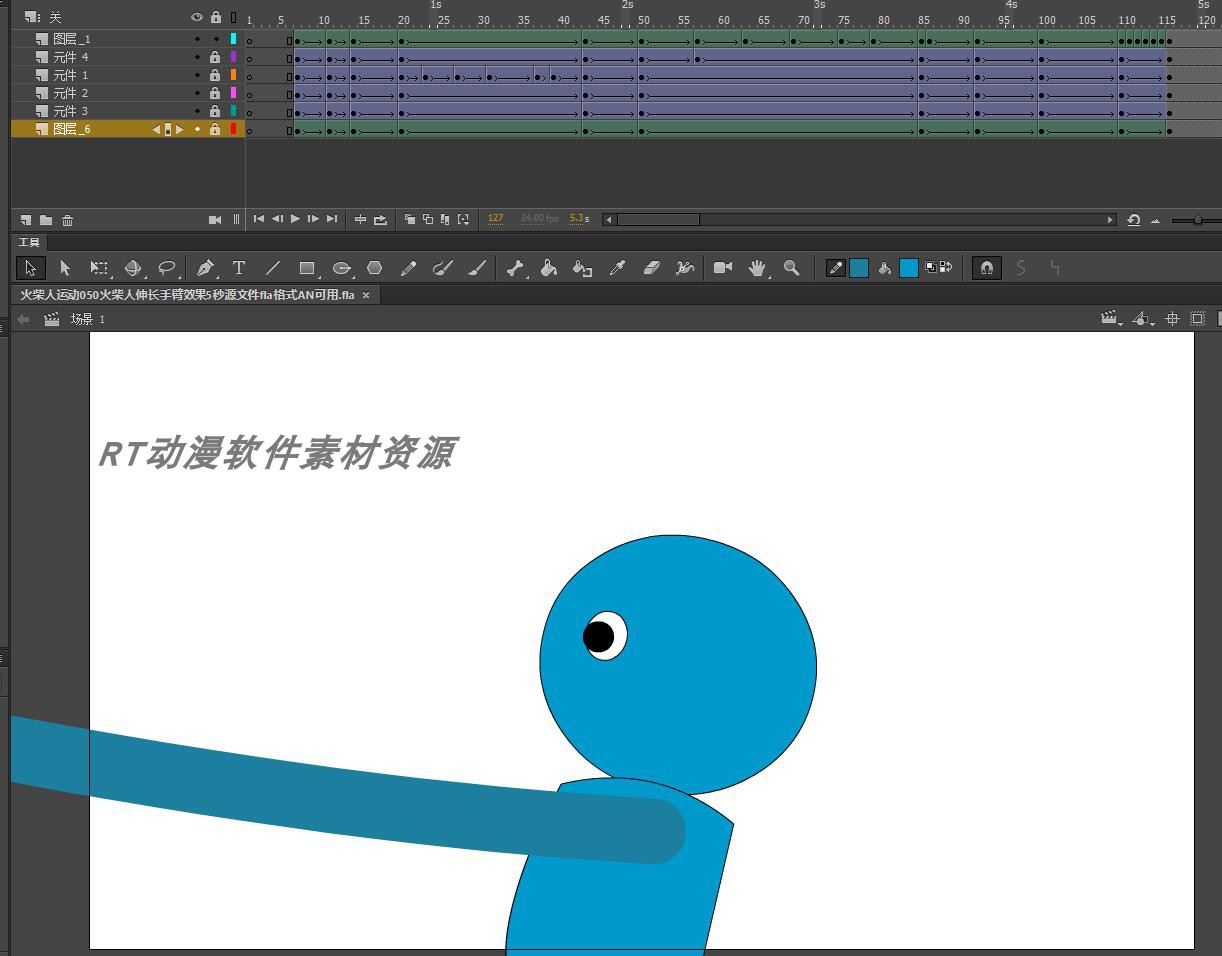The height and width of the screenshot is (956, 1222).
Task: Center the playhead frame
Action: pyautogui.click(x=361, y=220)
